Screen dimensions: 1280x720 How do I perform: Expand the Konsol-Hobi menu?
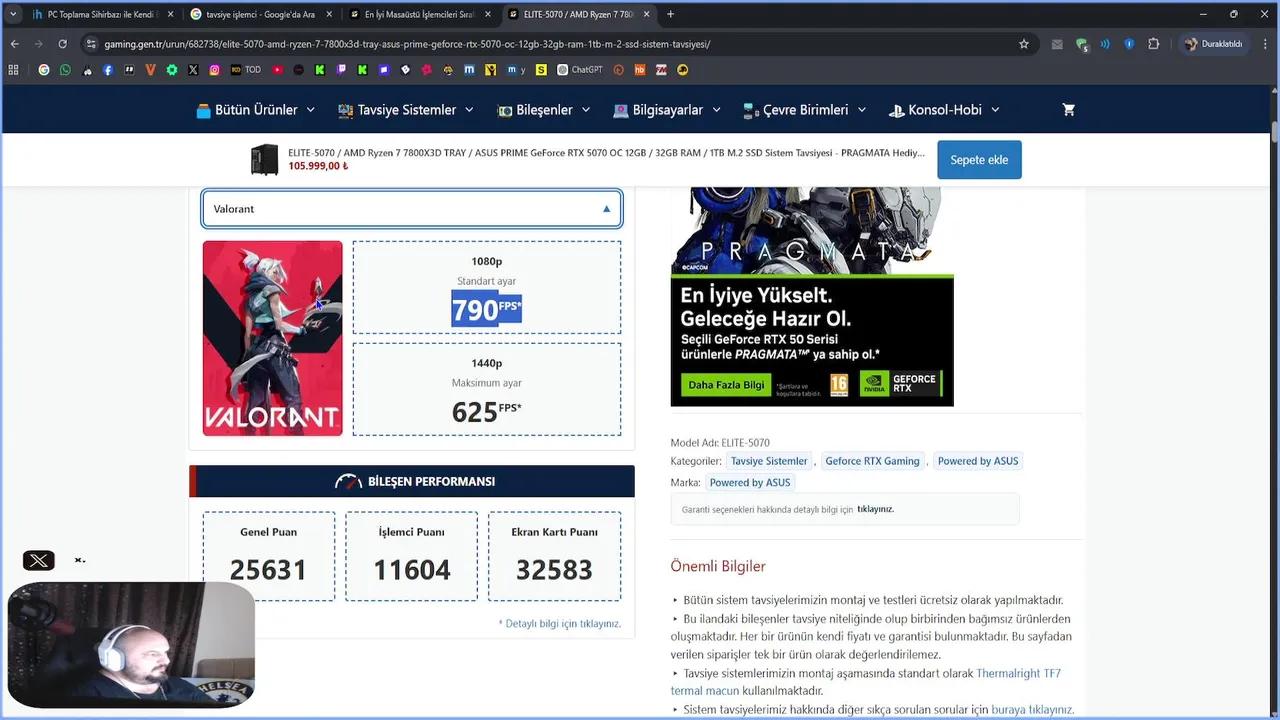[x=944, y=110]
